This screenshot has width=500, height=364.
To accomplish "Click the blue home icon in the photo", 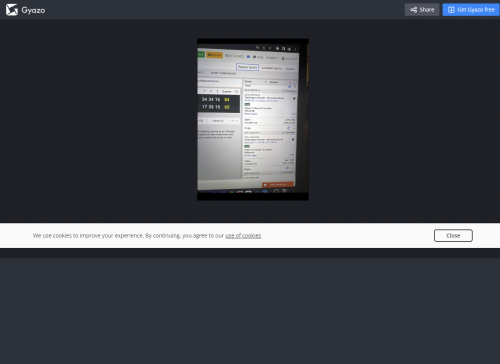I will (248, 56).
